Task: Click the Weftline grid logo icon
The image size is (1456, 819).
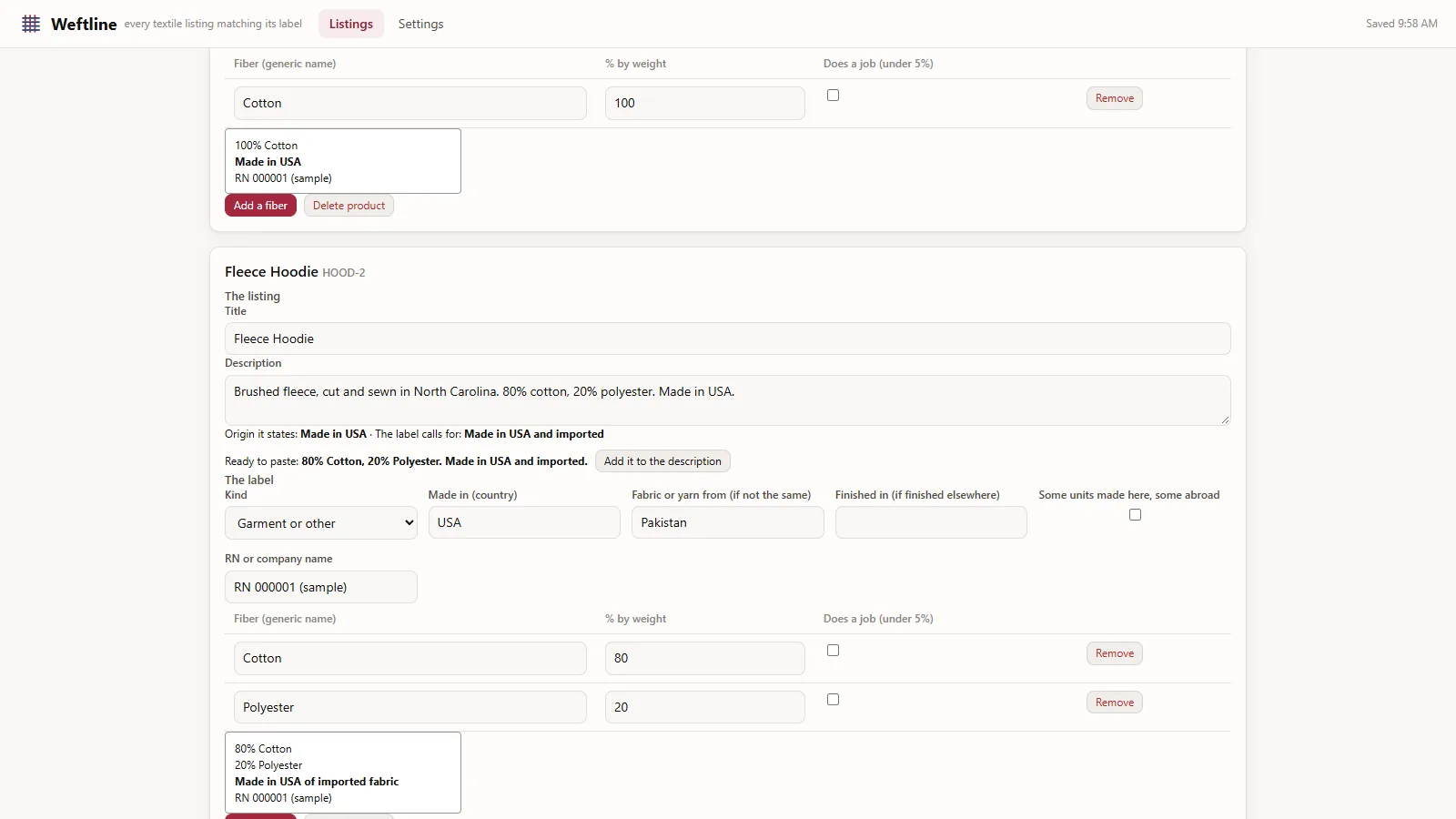Action: 31,24
